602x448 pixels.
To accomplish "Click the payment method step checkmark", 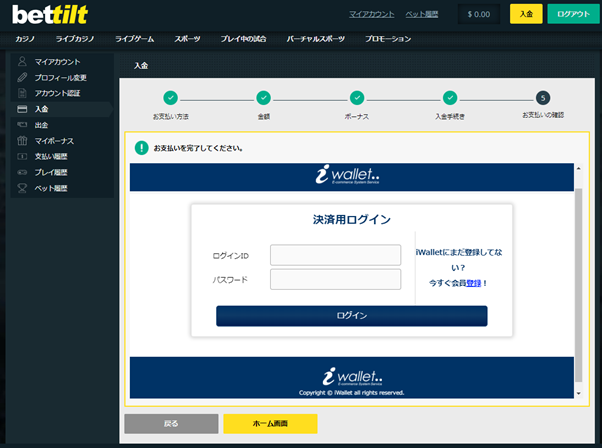I will (170, 98).
